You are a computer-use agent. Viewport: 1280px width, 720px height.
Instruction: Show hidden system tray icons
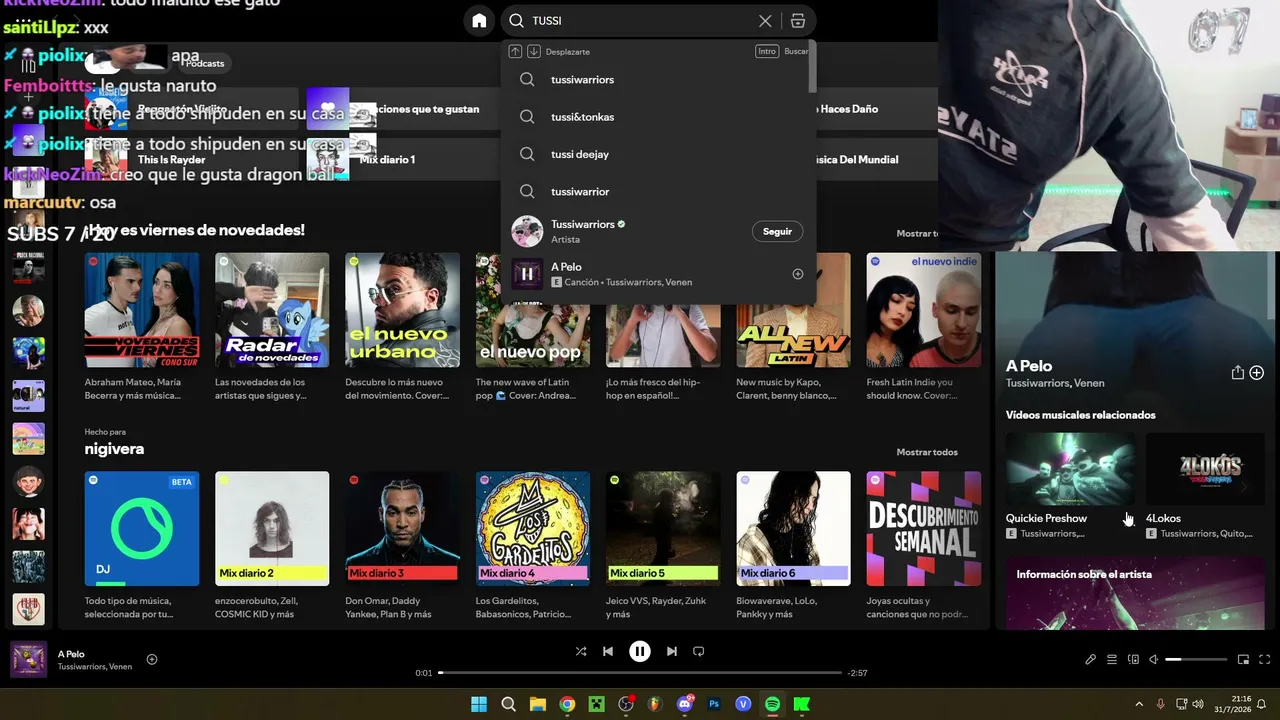(1139, 704)
